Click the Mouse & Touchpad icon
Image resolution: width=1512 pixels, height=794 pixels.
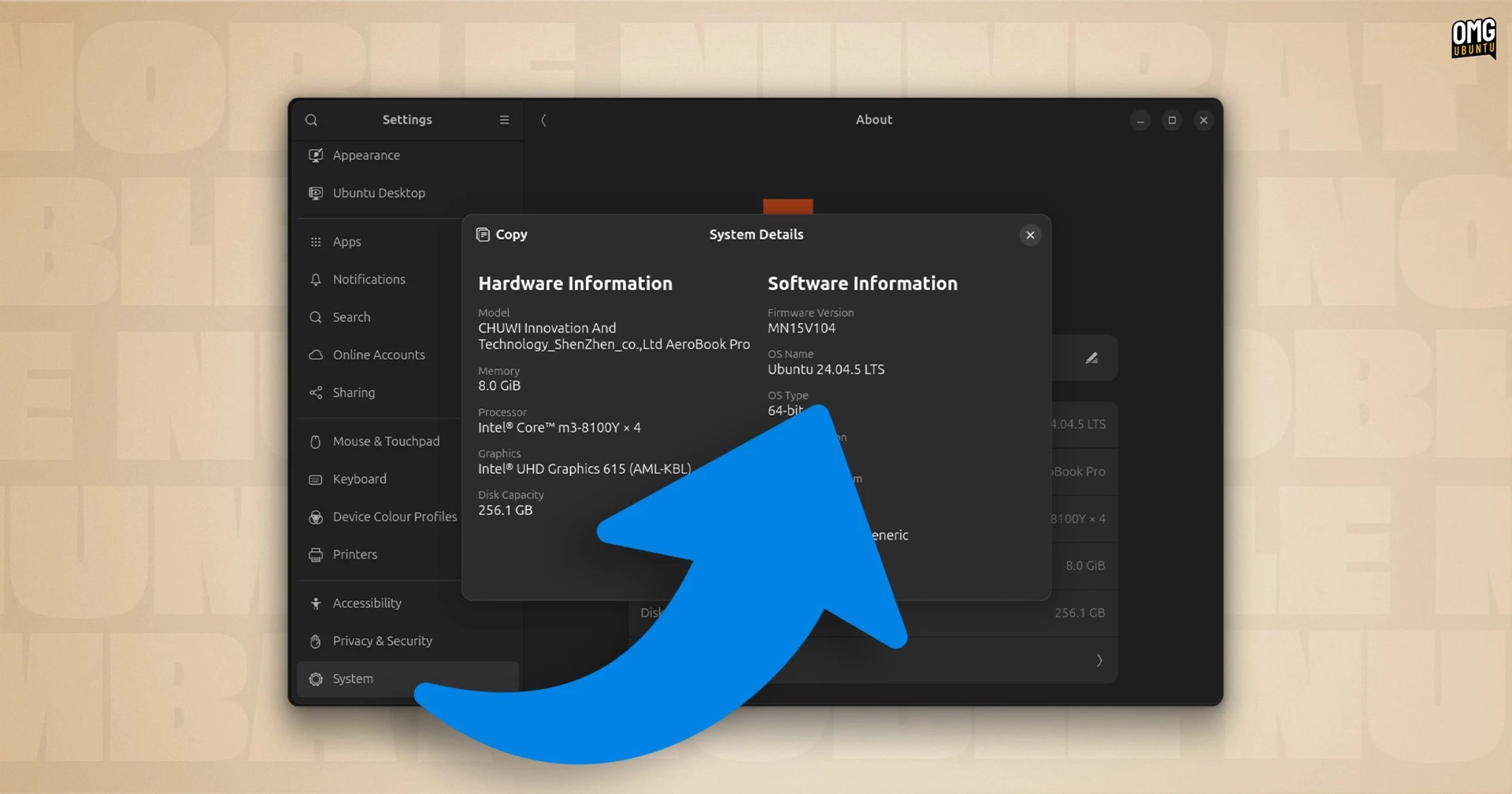tap(316, 442)
